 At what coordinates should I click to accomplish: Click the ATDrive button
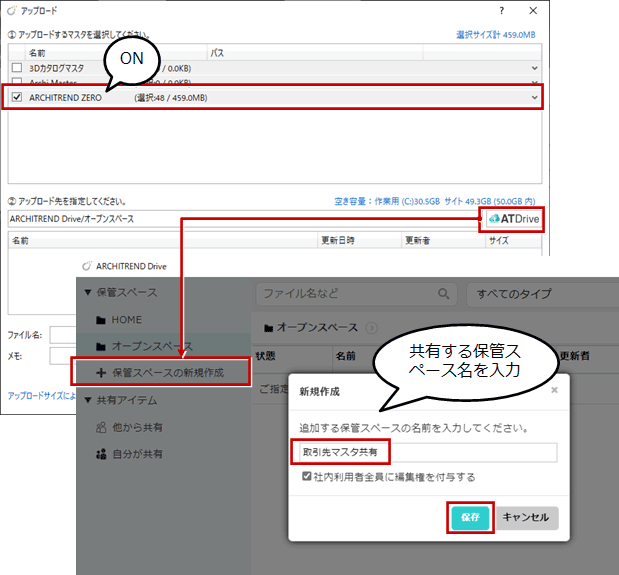click(x=513, y=219)
